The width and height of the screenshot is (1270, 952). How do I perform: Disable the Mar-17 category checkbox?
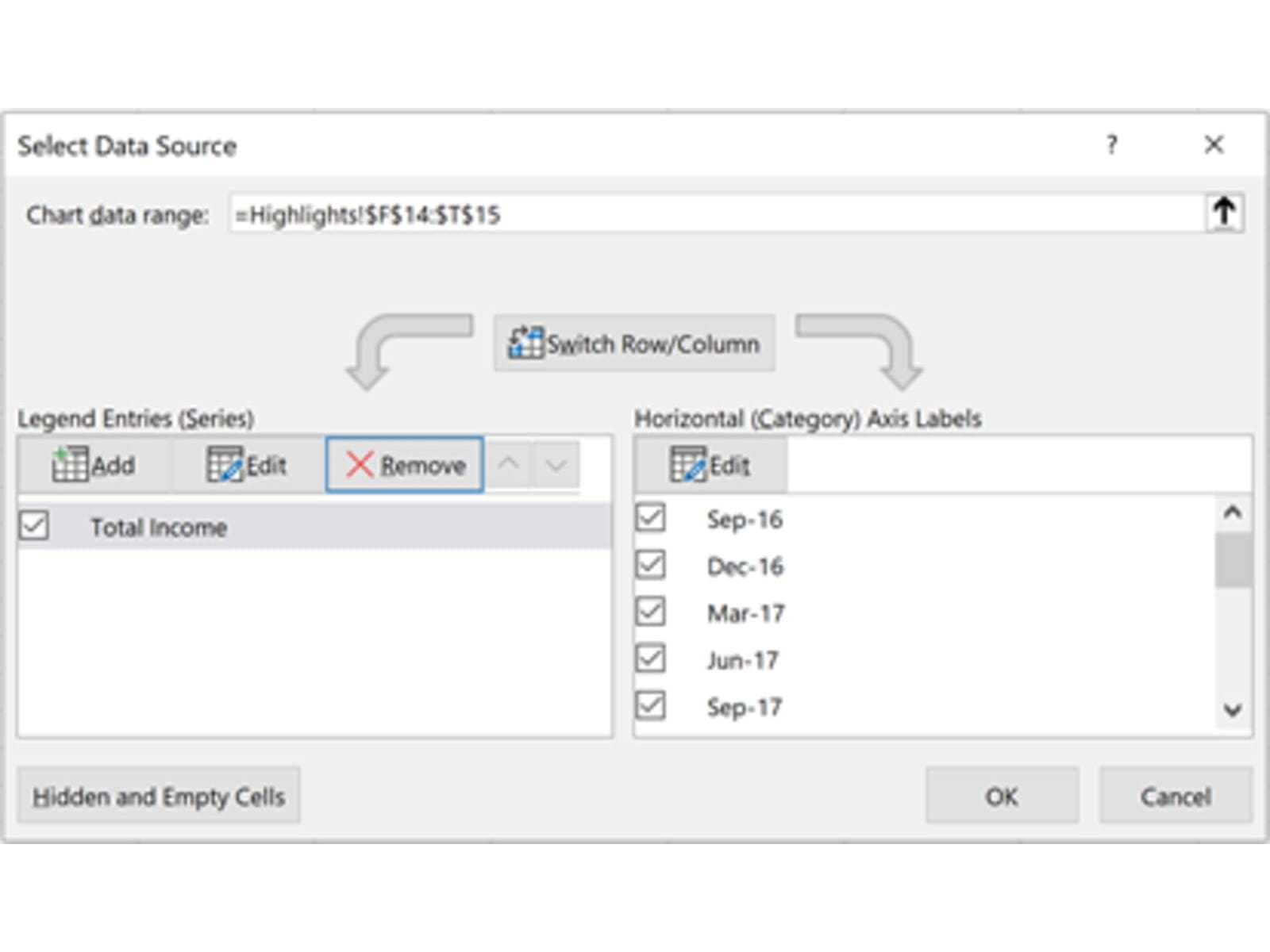tap(651, 612)
